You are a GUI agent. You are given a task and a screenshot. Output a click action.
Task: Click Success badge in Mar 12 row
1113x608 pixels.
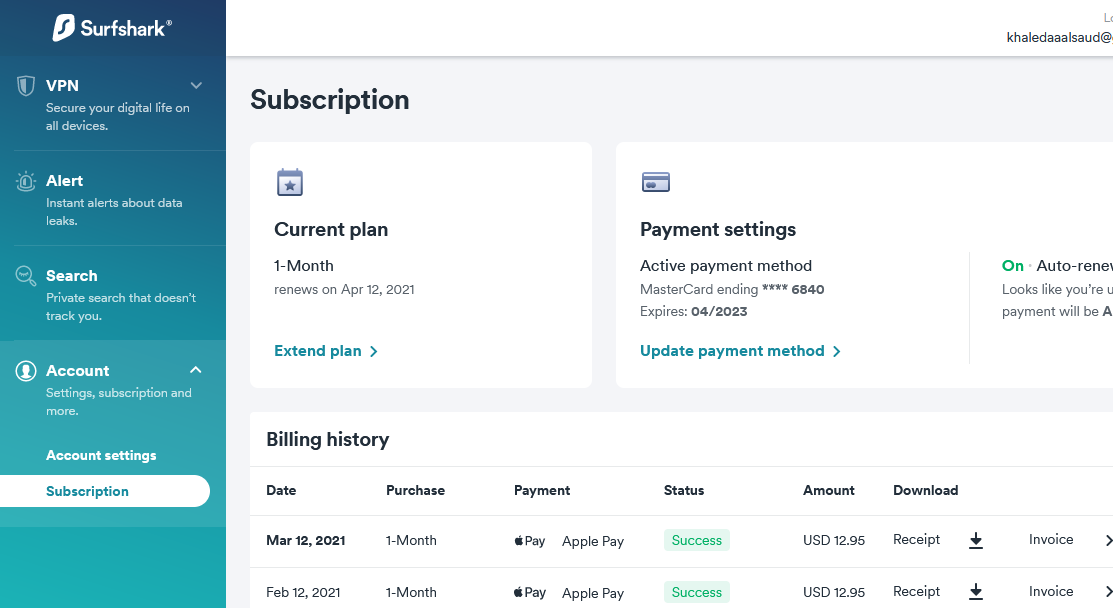[x=696, y=541]
